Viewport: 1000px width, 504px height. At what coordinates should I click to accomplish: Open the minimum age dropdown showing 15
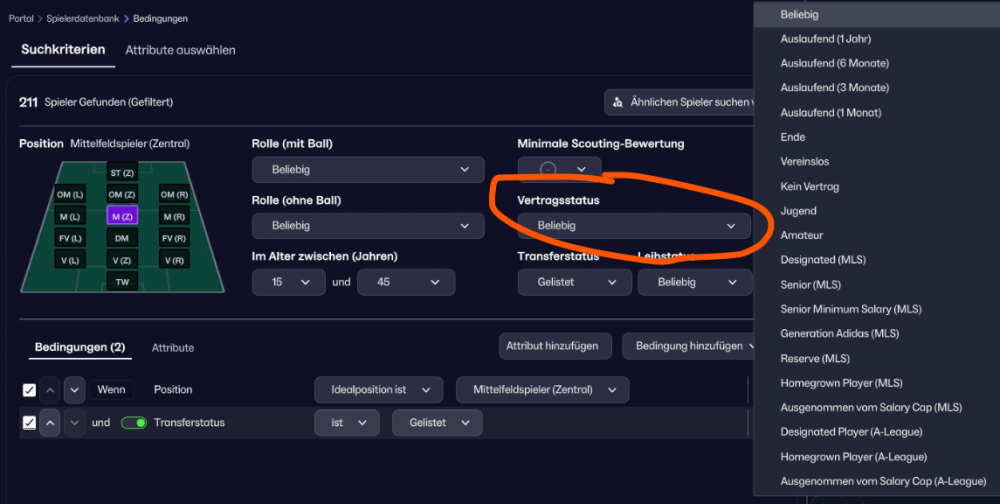click(x=289, y=282)
